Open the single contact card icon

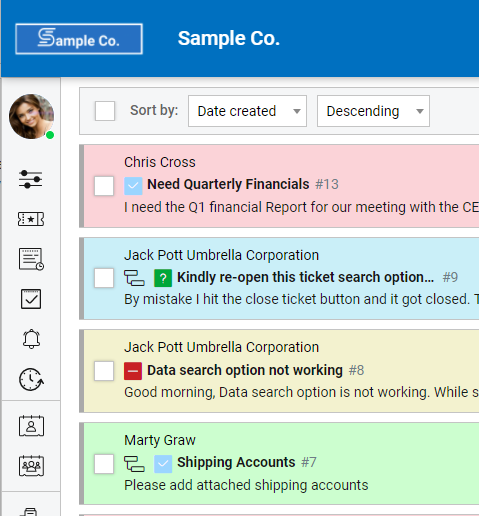click(31, 426)
